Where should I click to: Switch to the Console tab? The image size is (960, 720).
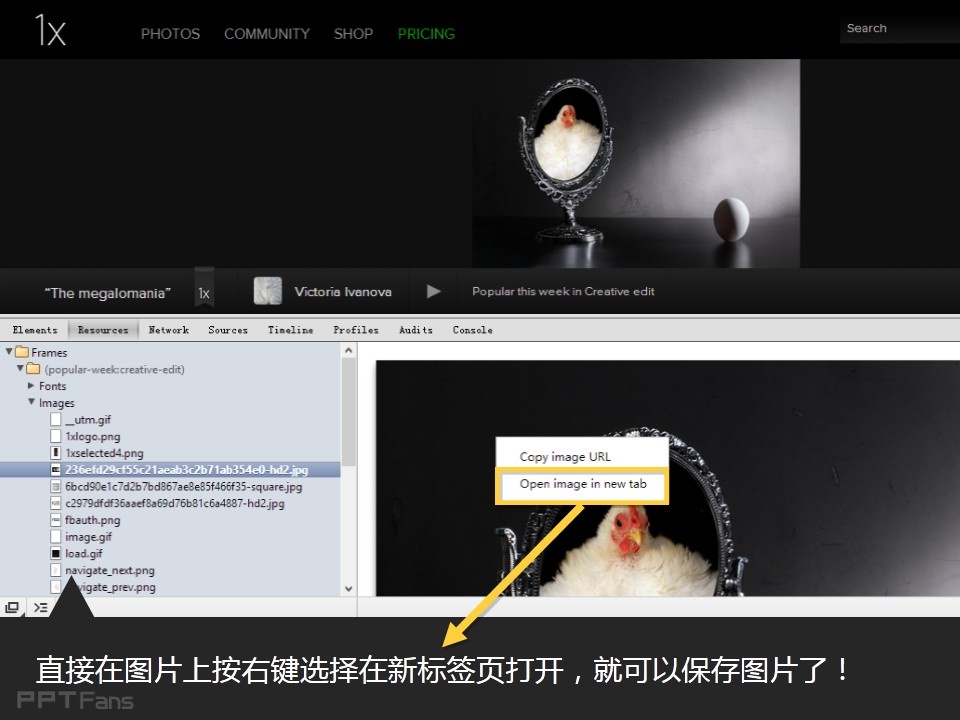click(472, 330)
